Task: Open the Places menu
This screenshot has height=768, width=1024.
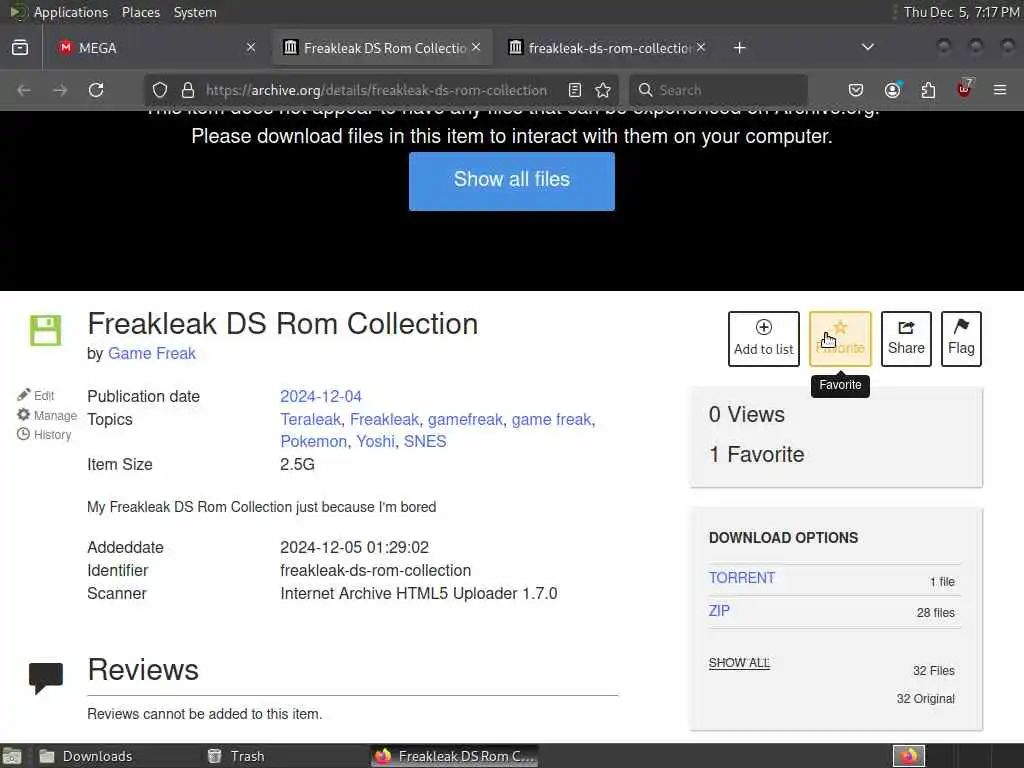Action: (x=141, y=12)
